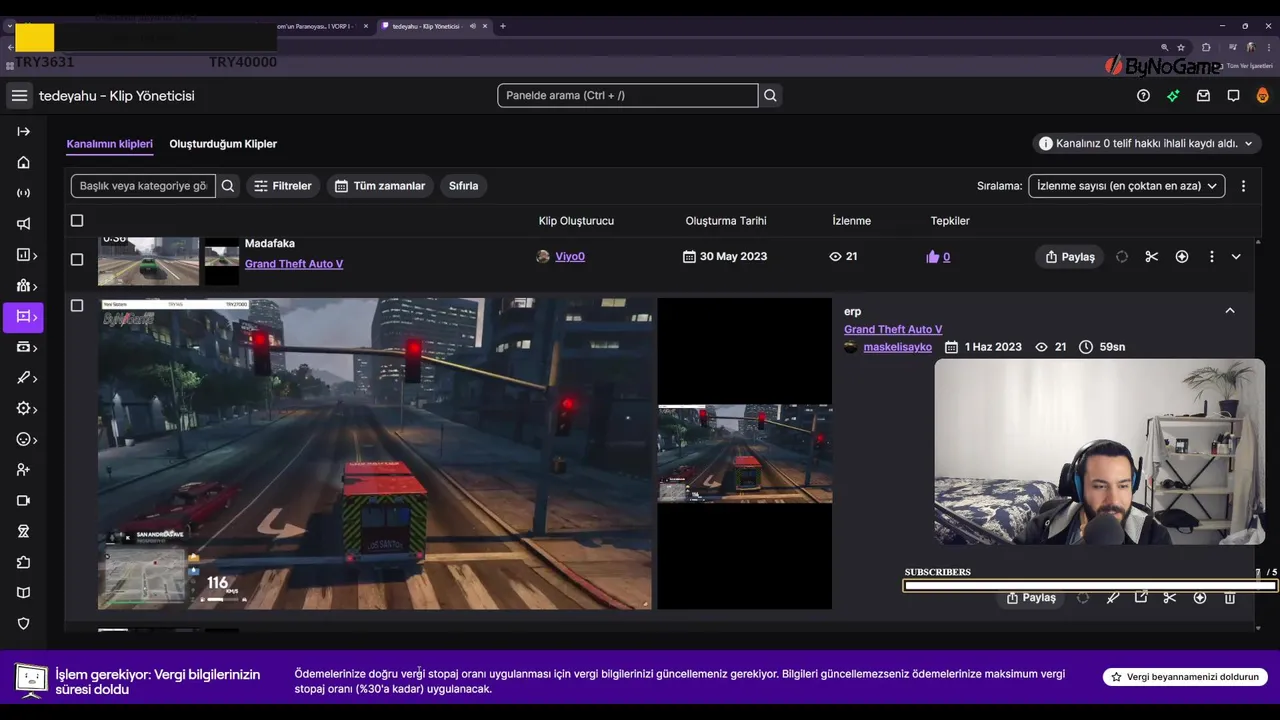Open the smiley viewer rewards sidebar icon
Screen dimensions: 1280x720
click(x=24, y=439)
